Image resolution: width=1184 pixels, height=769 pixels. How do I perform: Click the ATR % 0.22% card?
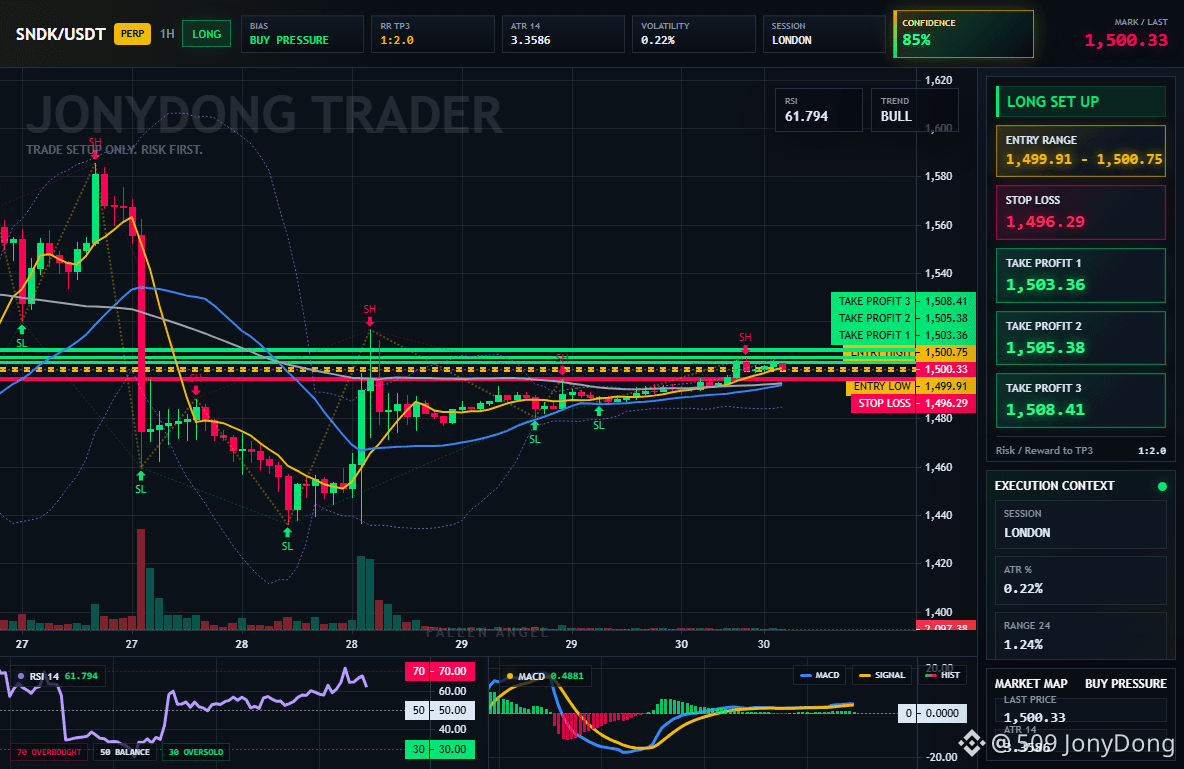click(x=1081, y=580)
